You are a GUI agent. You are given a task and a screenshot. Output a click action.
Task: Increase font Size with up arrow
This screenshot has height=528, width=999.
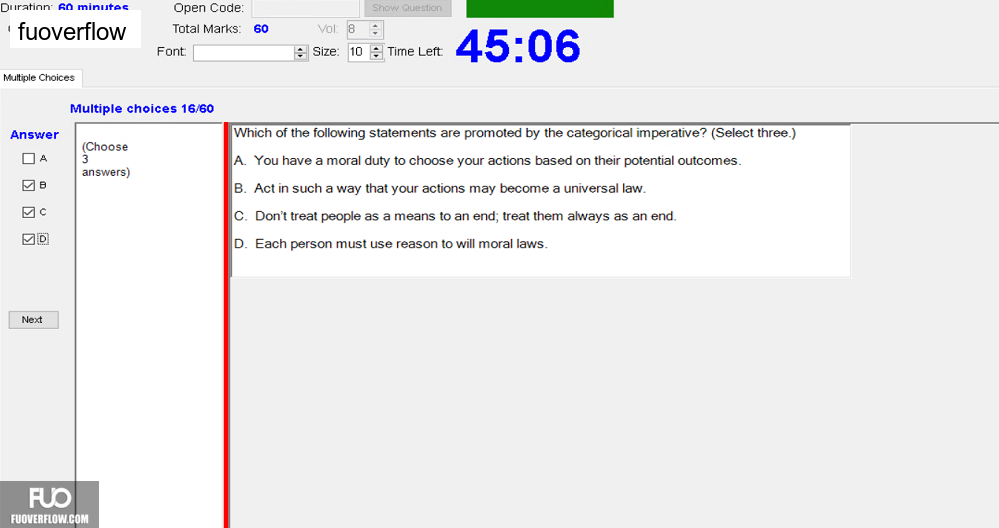coord(377,48)
